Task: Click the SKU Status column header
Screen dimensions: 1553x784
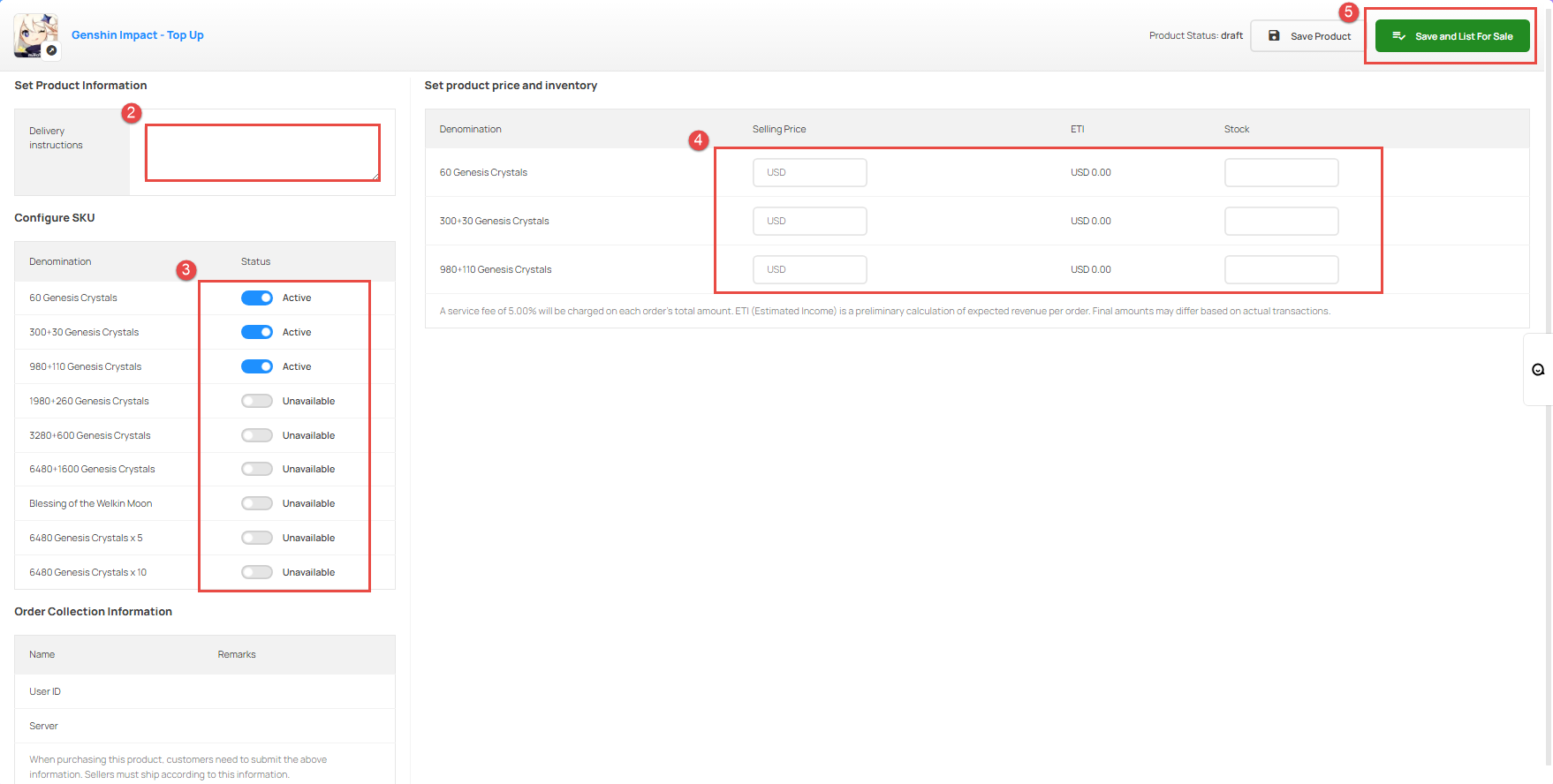Action: pos(256,261)
